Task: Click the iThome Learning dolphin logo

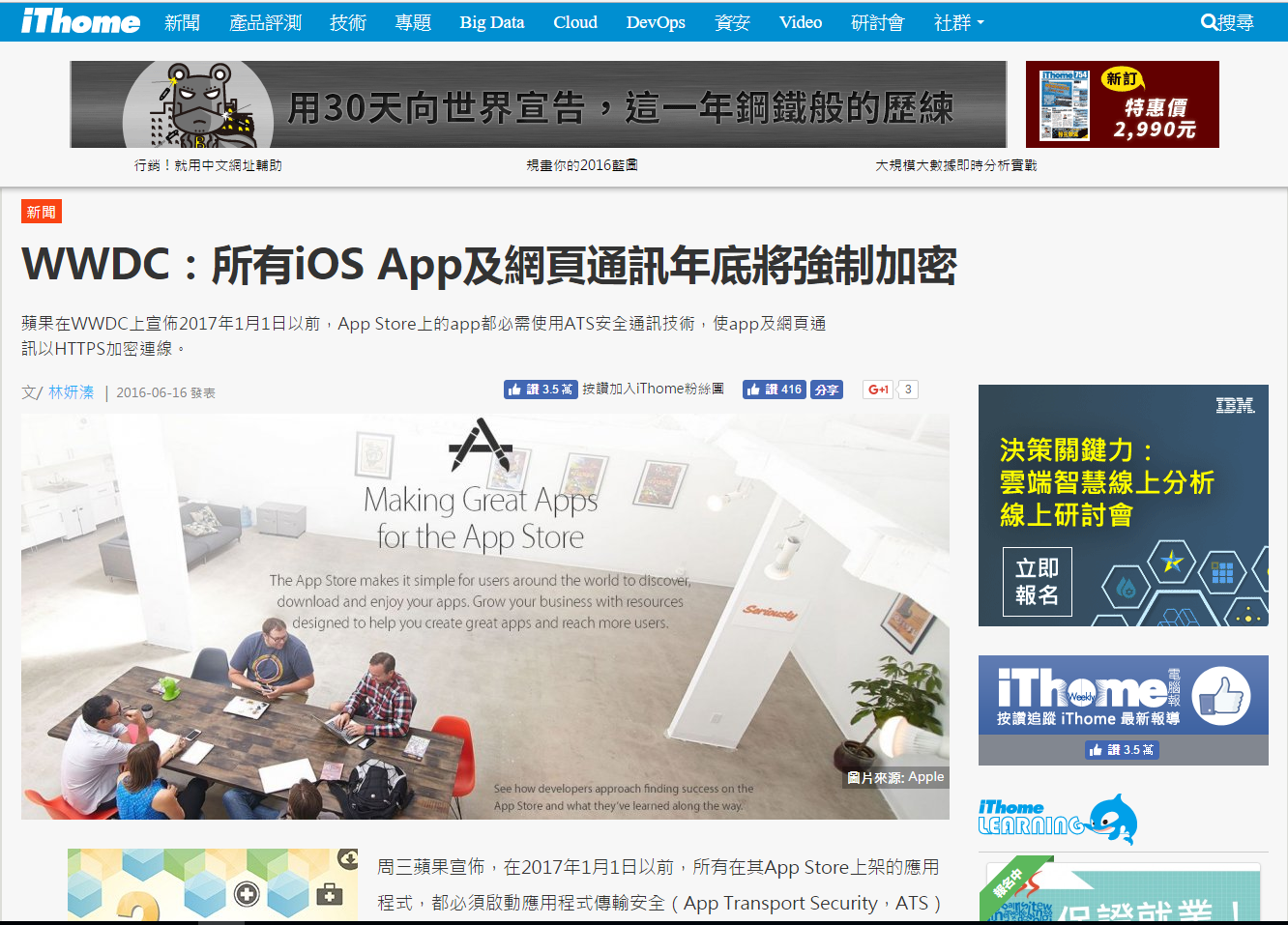Action: pos(1057,818)
